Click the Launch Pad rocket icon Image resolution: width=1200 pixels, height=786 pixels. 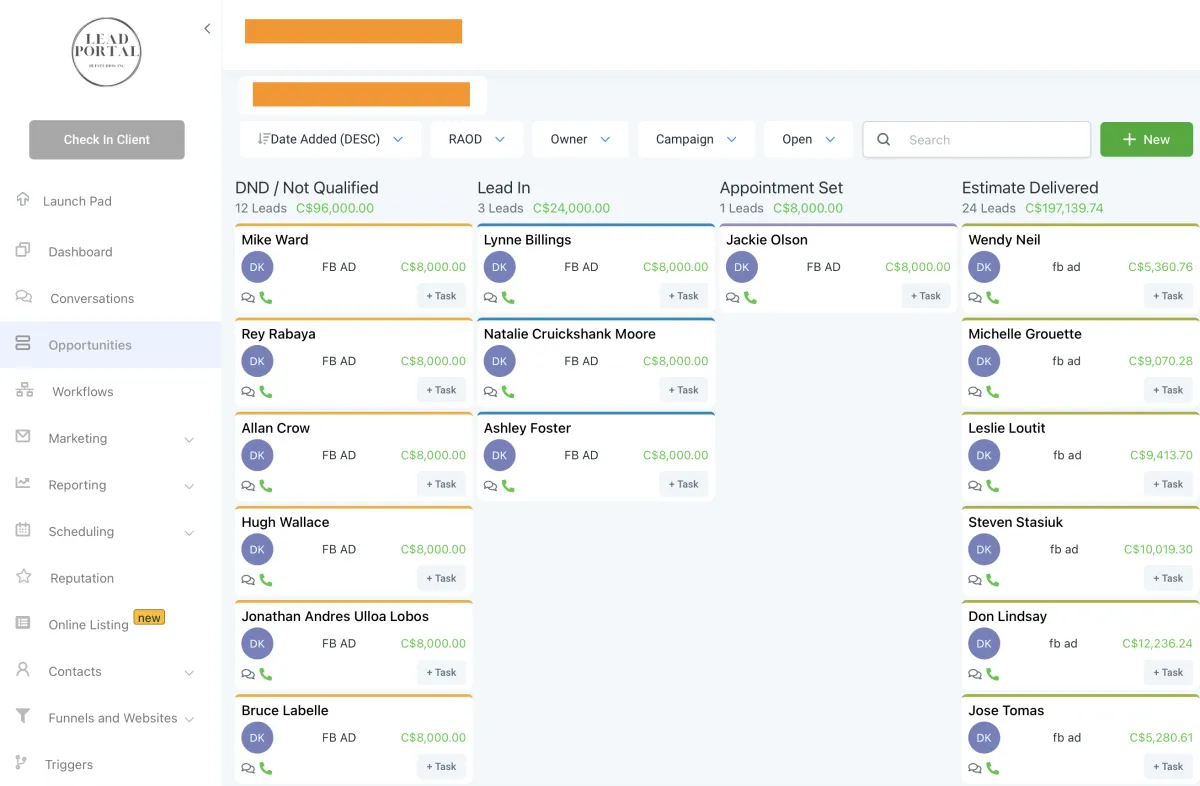(23, 199)
